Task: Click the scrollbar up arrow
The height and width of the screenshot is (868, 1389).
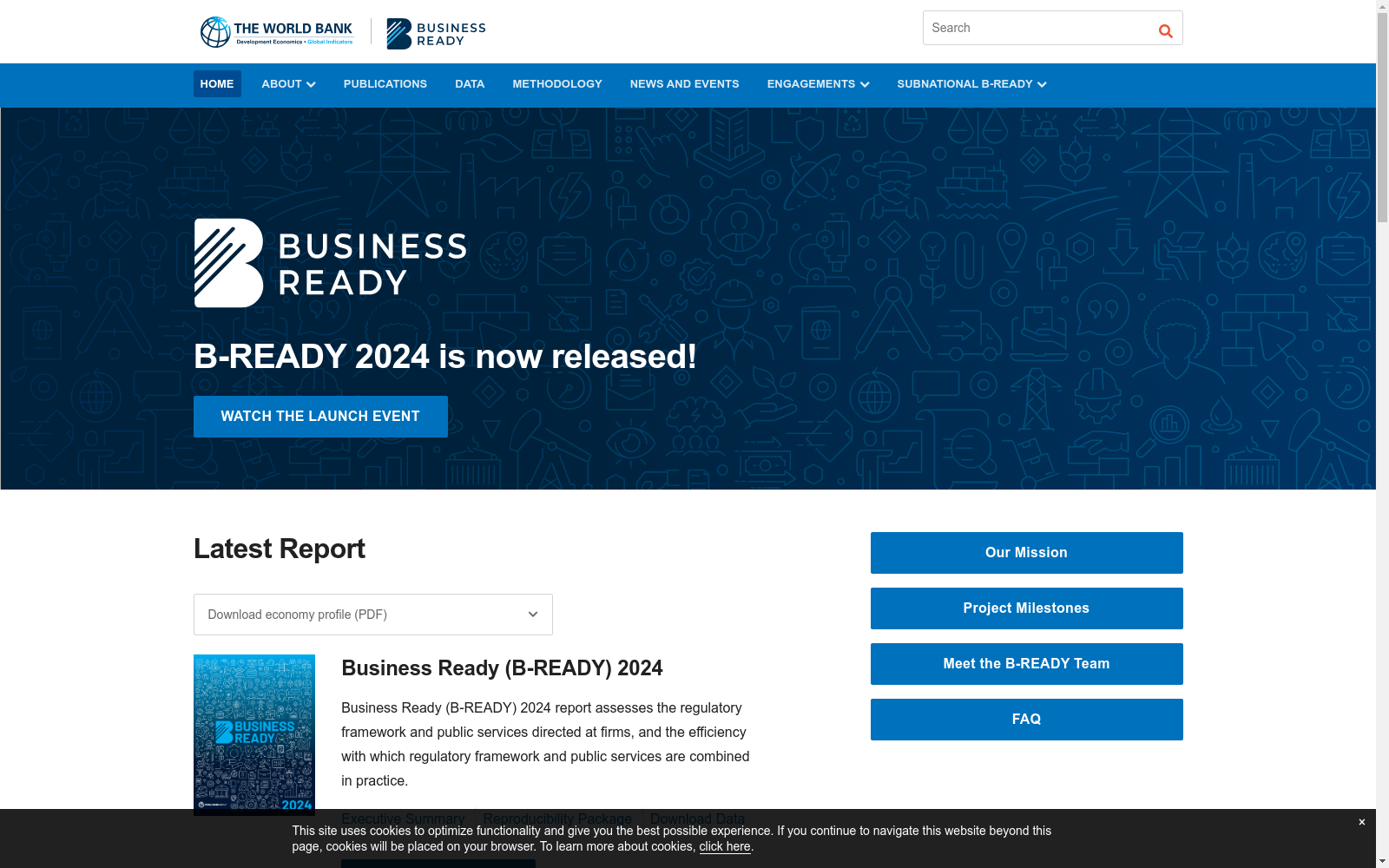Action: pos(1382,7)
